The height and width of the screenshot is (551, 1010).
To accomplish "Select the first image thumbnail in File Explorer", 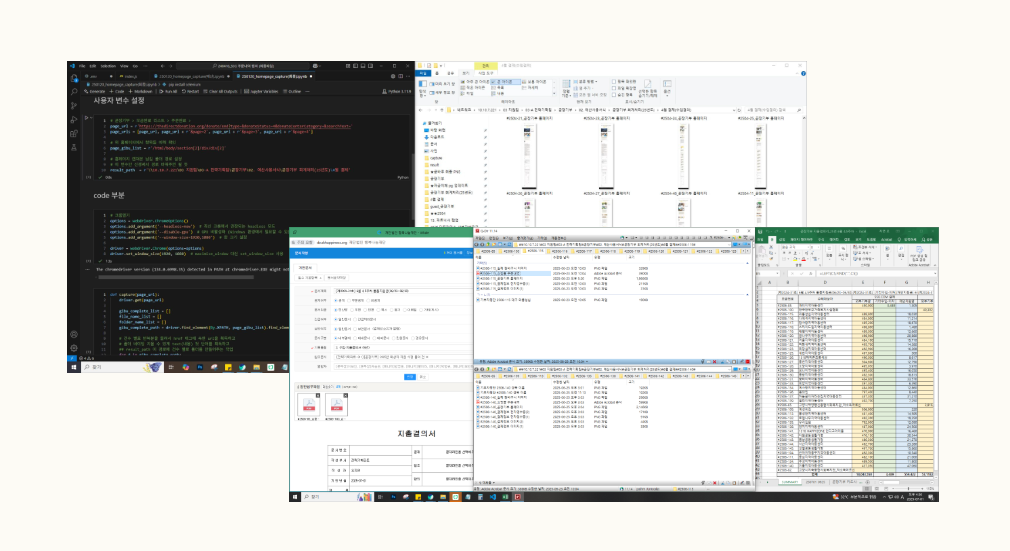I will (x=529, y=155).
